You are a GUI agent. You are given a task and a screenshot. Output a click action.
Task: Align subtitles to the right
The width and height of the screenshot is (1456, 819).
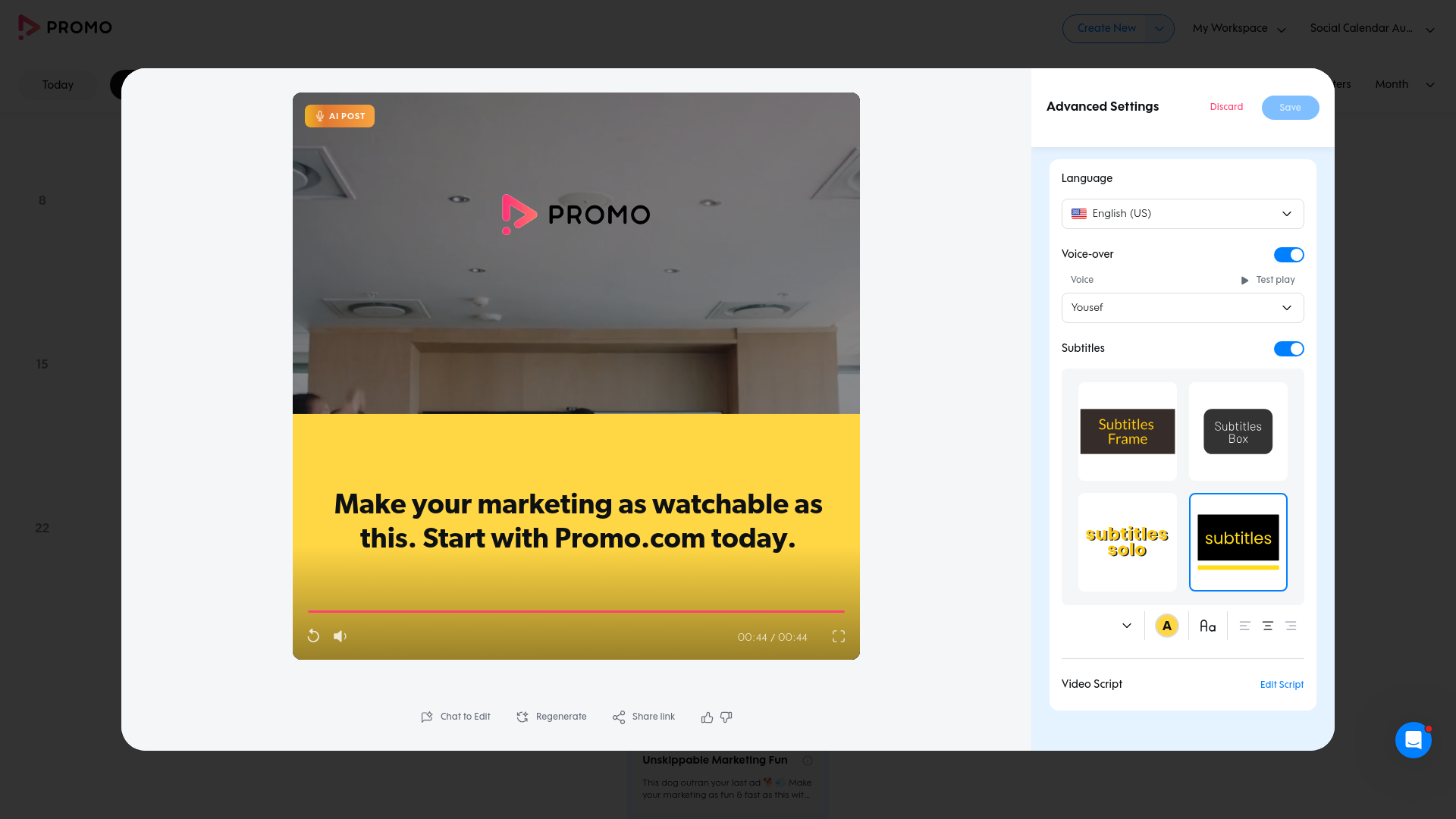click(1291, 626)
